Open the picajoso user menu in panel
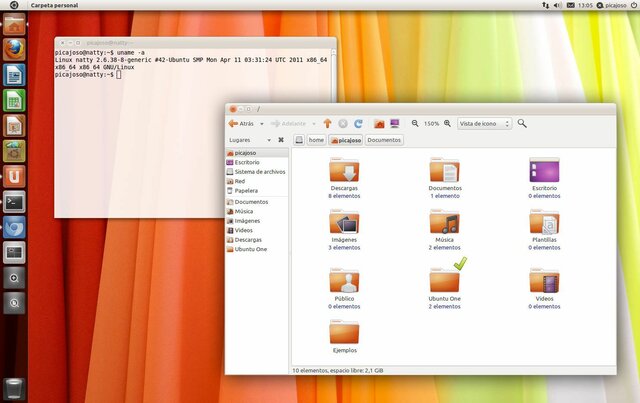The height and width of the screenshot is (403, 640). pos(611,5)
